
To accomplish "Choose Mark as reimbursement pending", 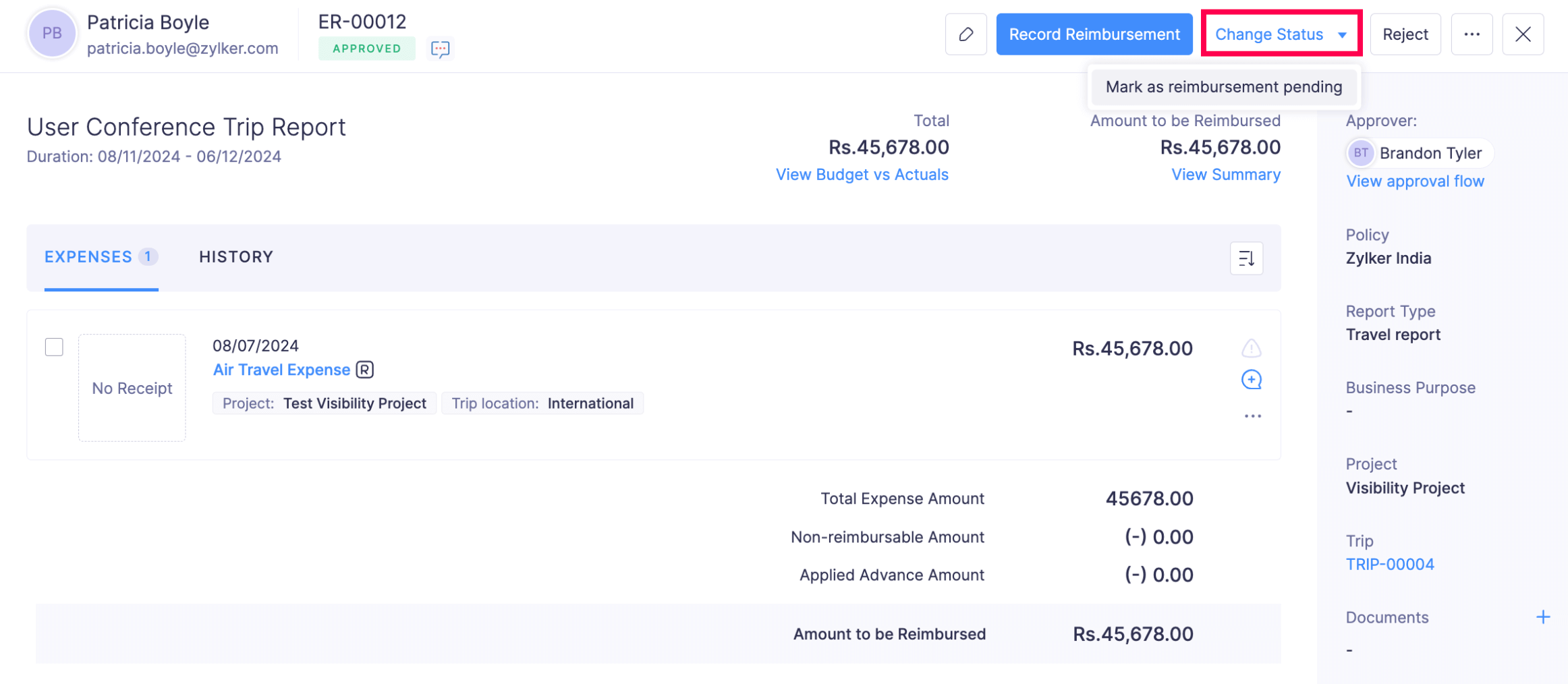I will (x=1223, y=87).
